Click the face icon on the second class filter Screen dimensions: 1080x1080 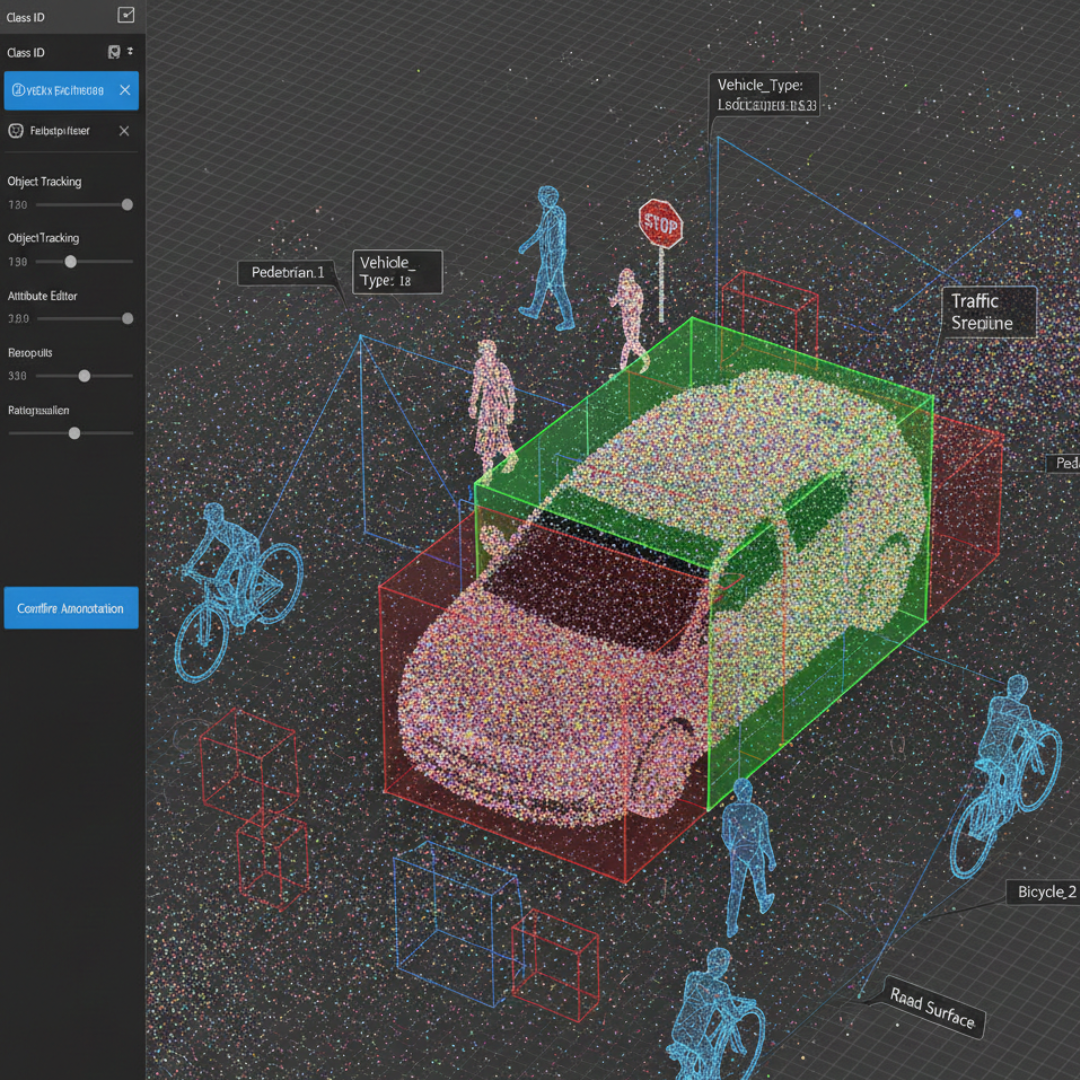click(x=16, y=131)
